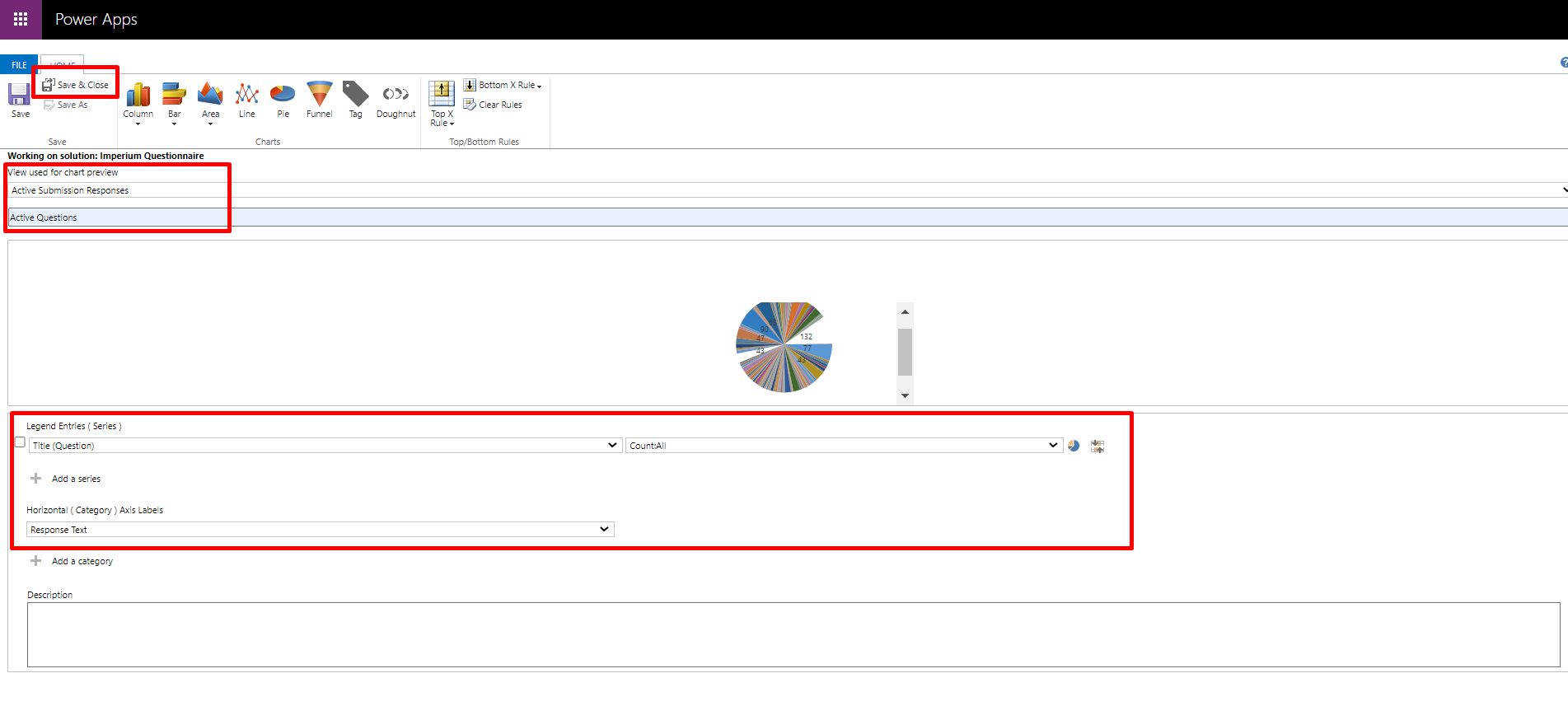
Task: Select the Pie chart type
Action: coord(283,101)
